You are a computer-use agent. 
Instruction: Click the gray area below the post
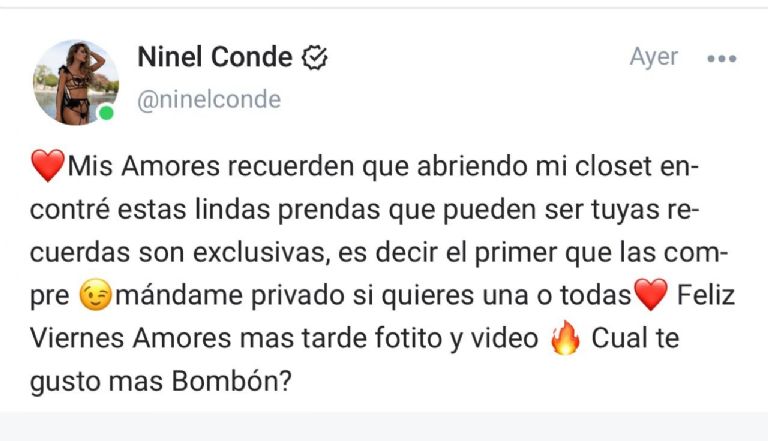point(384,426)
